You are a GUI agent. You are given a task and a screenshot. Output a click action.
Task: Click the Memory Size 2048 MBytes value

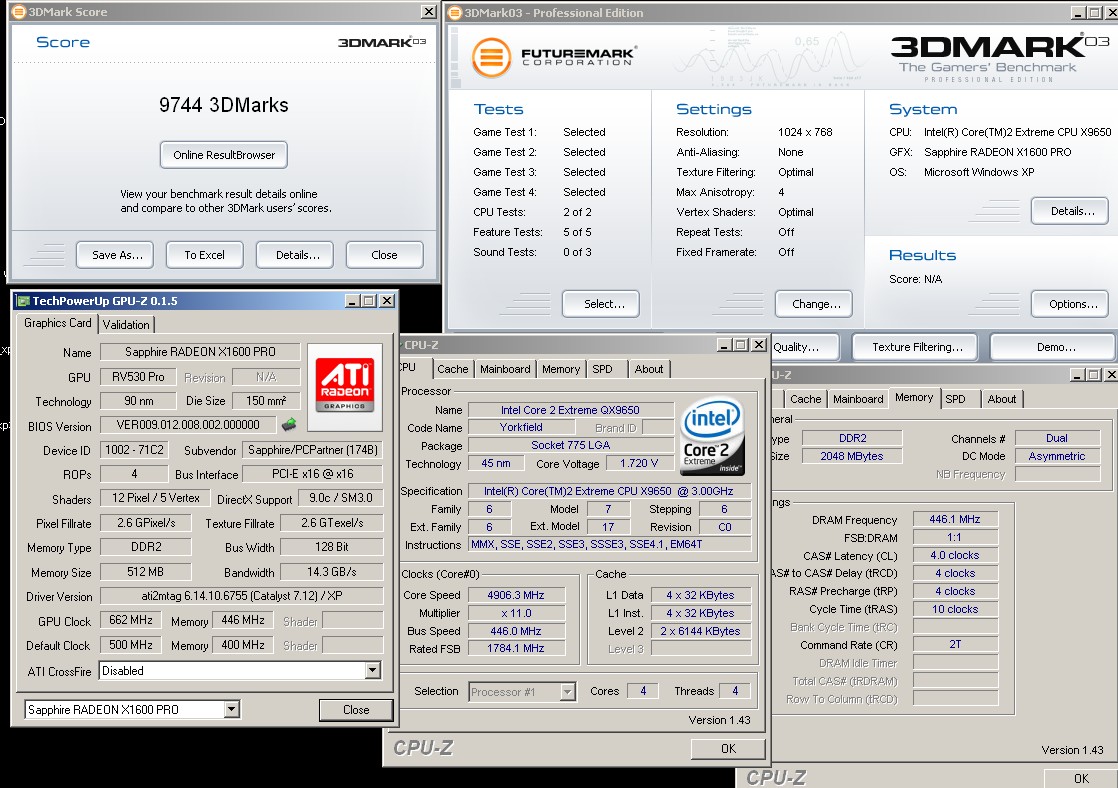pyautogui.click(x=852, y=456)
